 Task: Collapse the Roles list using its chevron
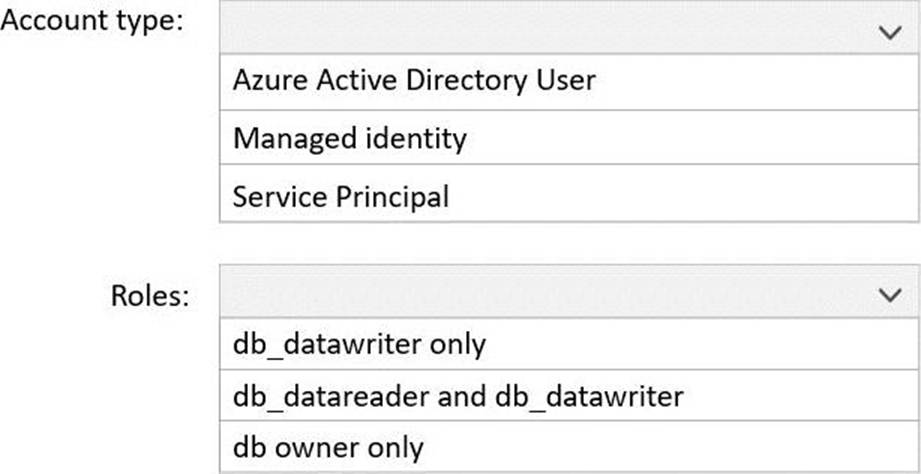[889, 294]
